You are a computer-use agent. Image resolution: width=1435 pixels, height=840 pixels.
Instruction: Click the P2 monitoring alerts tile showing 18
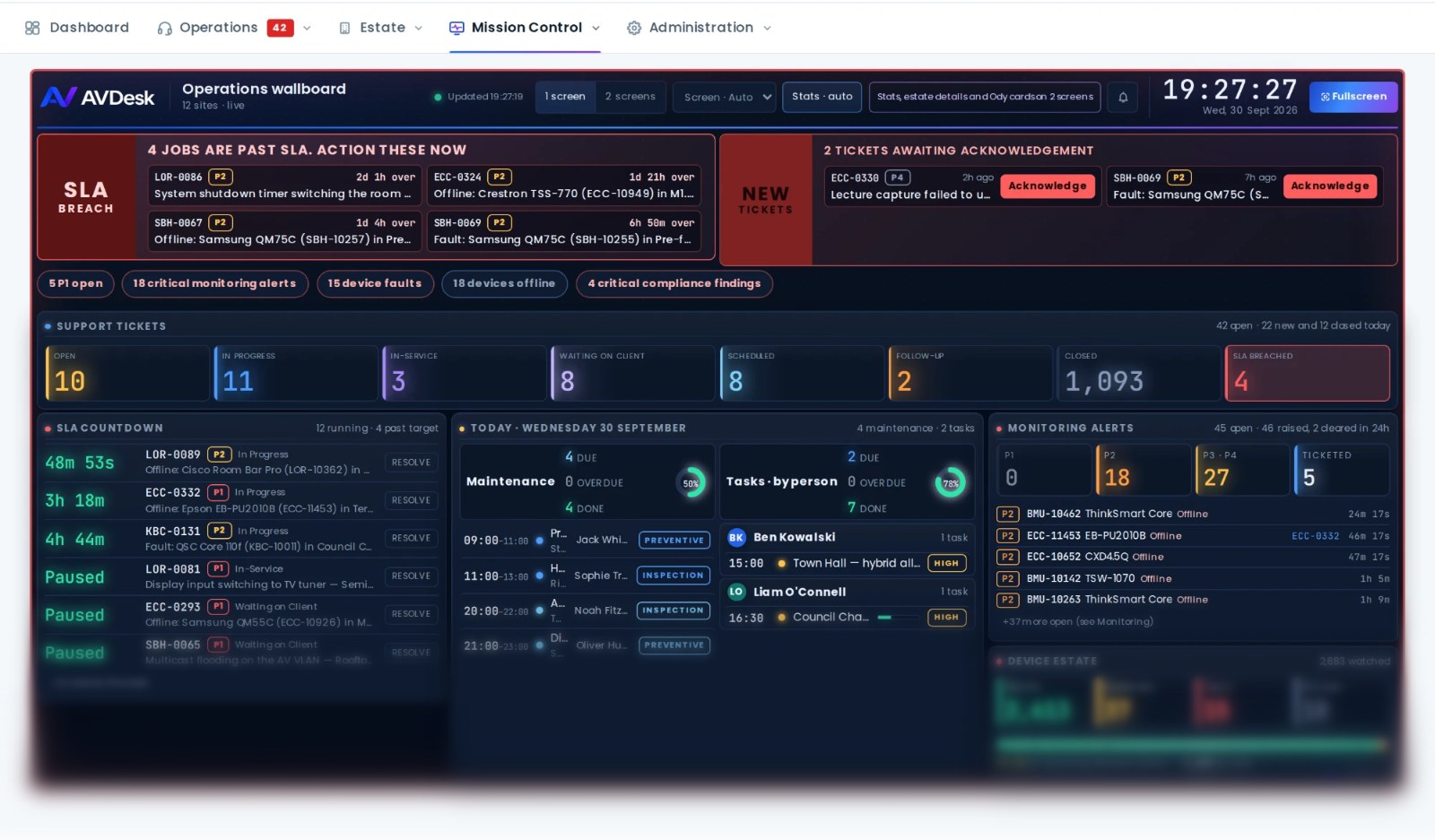coord(1143,470)
